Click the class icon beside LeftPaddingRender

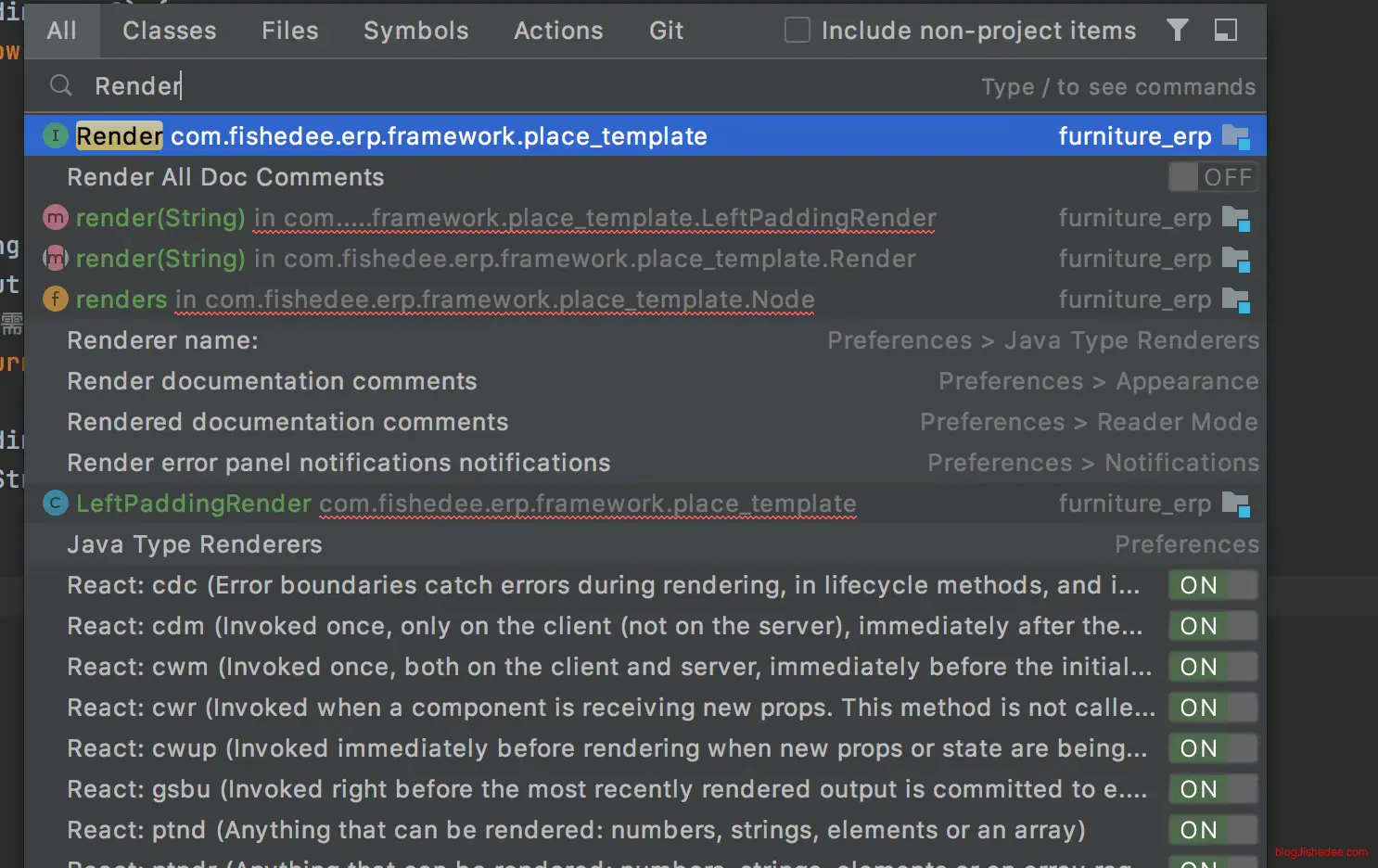56,504
